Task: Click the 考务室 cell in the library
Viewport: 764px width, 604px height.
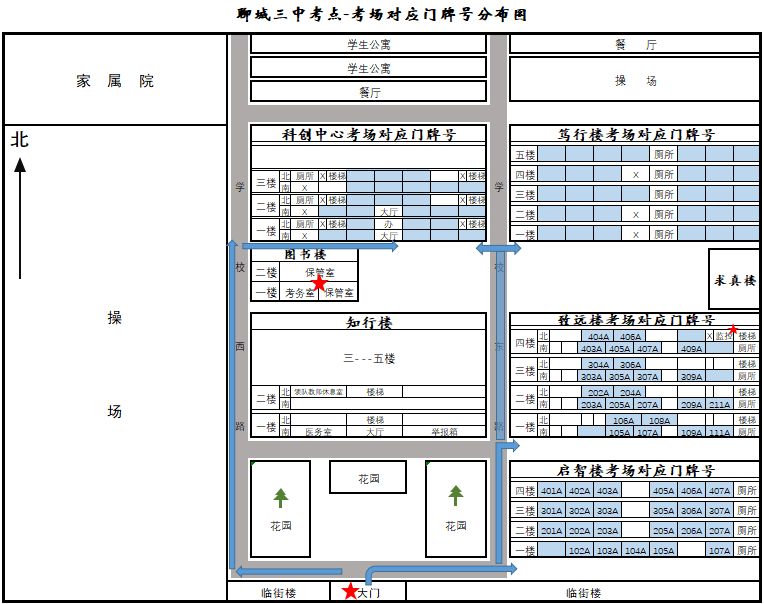Action: tap(300, 293)
